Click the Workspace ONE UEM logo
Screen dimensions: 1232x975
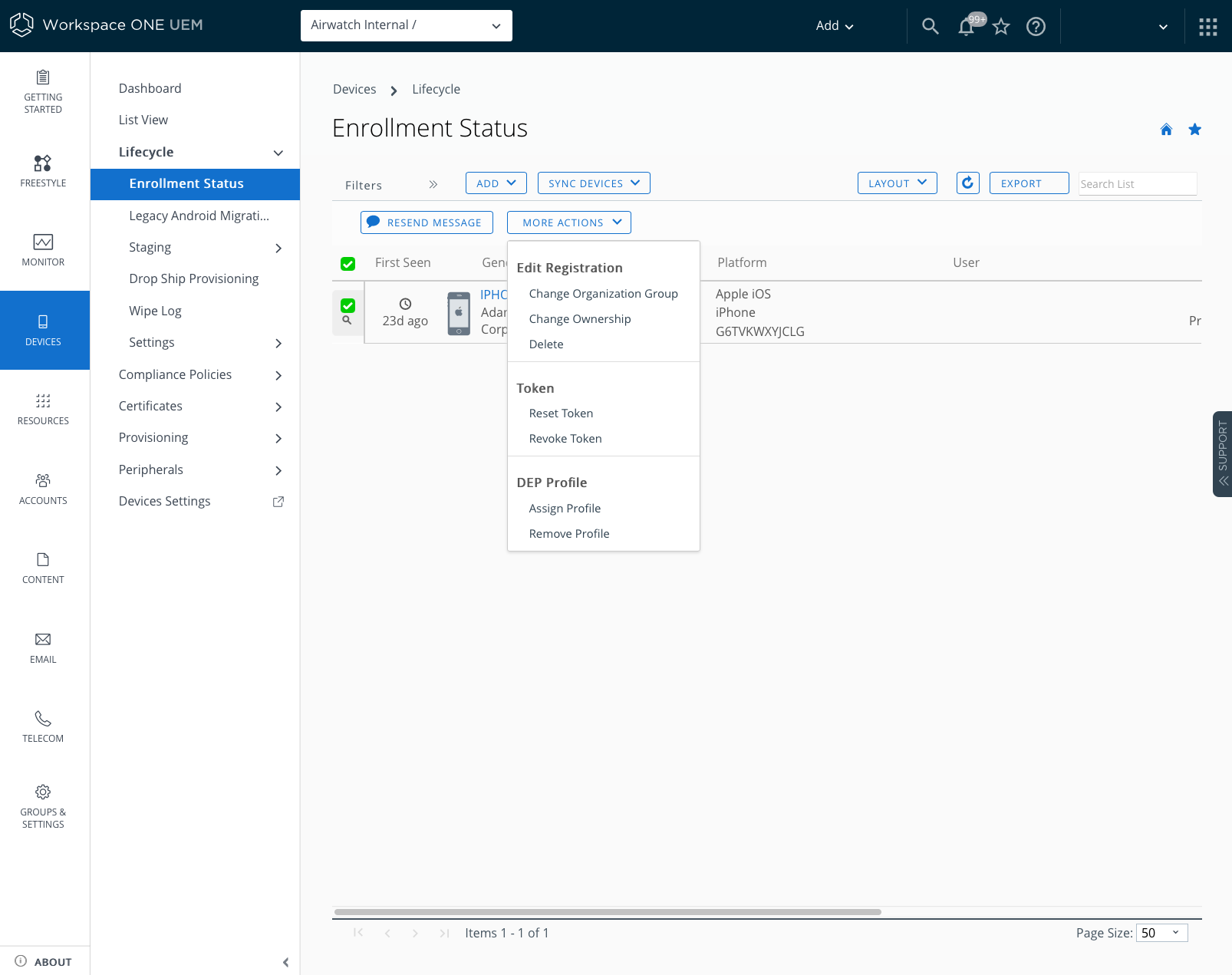coord(106,25)
